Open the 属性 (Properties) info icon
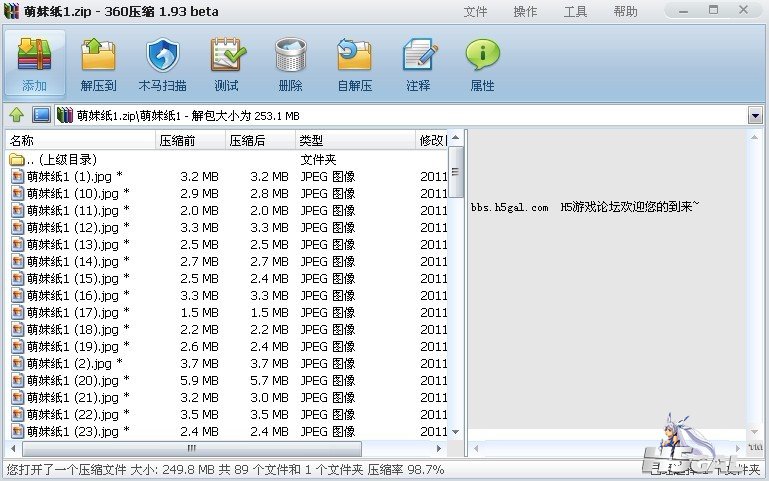This screenshot has width=769, height=481. (483, 64)
